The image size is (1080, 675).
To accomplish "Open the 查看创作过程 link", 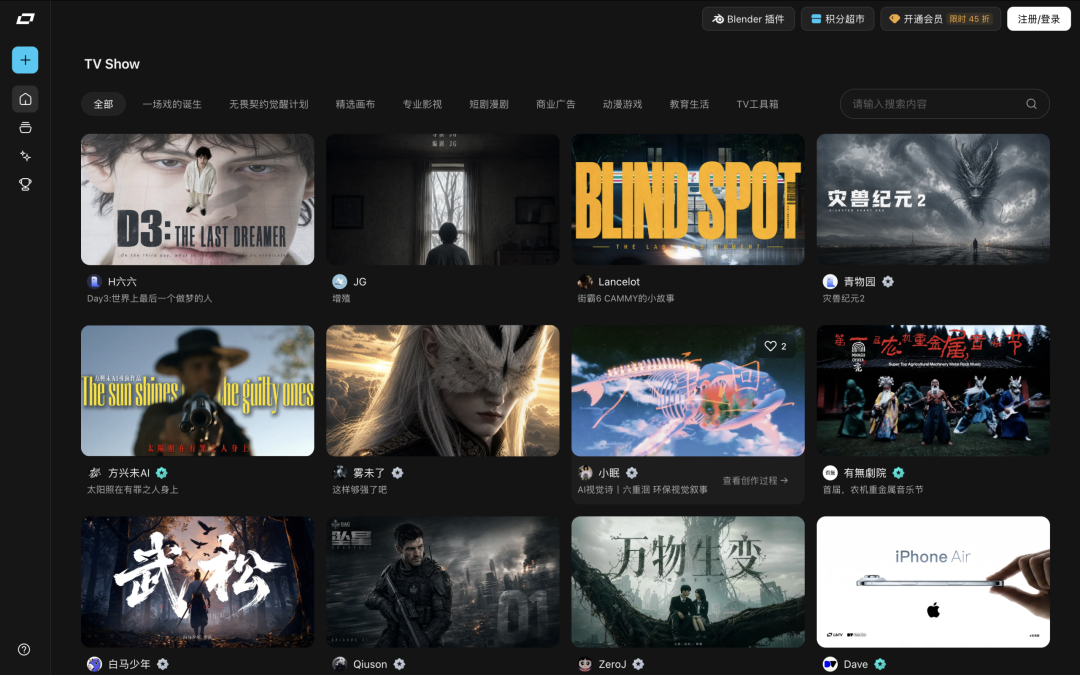I will 756,480.
